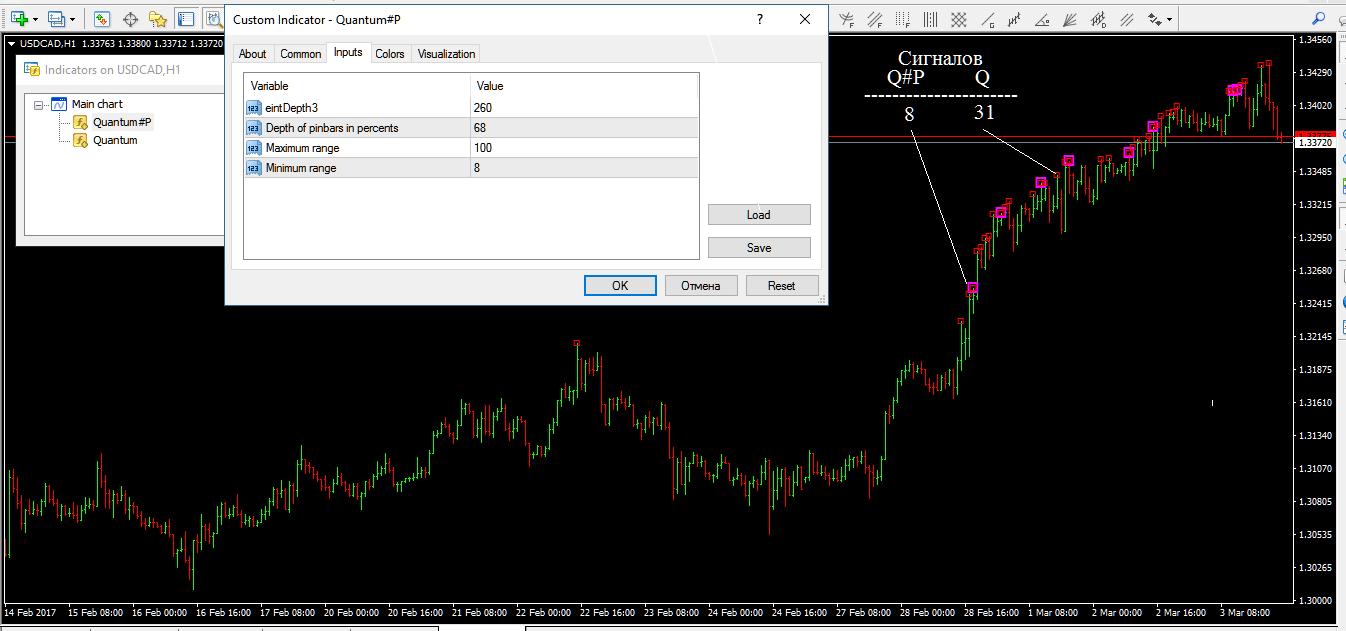
Task: Select the Fibonacci Time Zones dotted tool
Action: [903, 19]
